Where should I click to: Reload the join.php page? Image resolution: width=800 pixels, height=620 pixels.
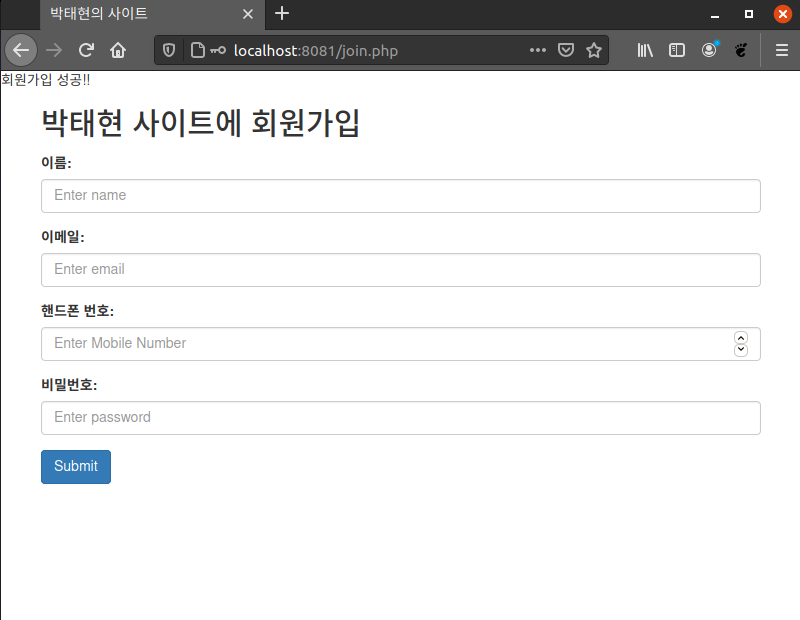[x=86, y=50]
